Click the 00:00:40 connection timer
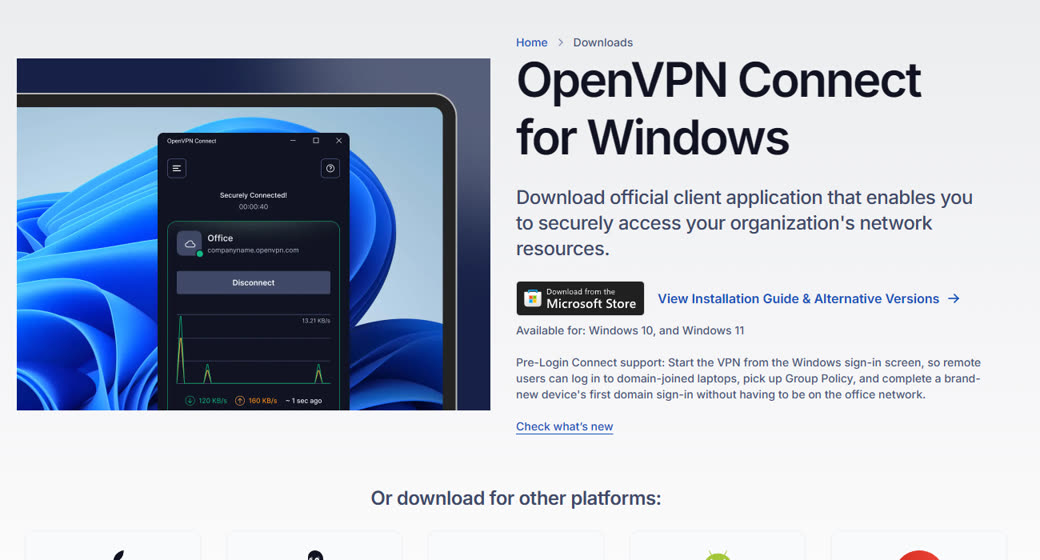The image size is (1040, 560). point(253,207)
